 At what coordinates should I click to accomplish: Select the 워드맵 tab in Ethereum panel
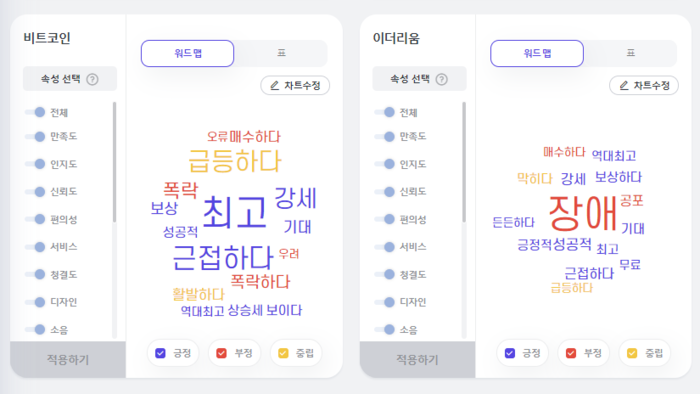537,54
